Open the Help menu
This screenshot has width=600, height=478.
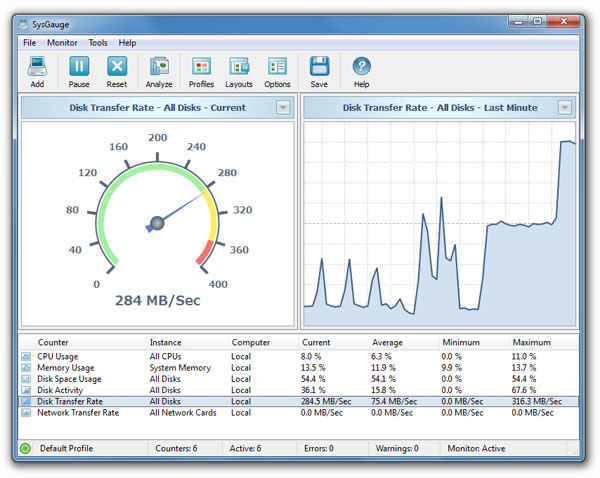point(127,43)
